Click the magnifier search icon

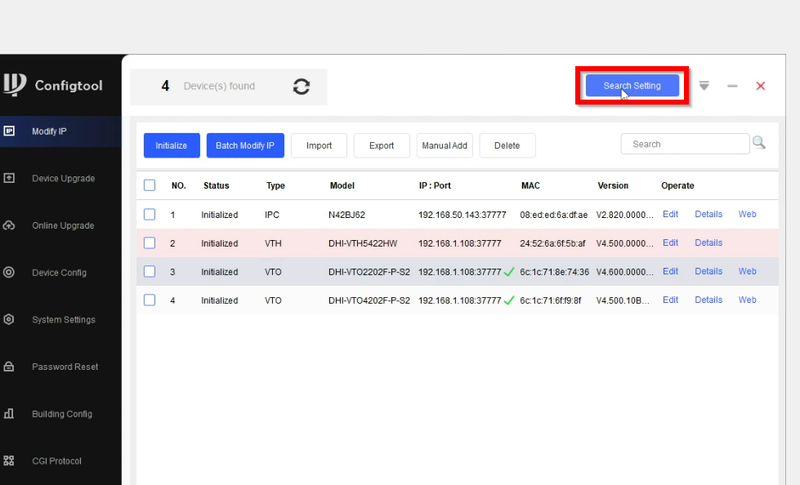(759, 143)
